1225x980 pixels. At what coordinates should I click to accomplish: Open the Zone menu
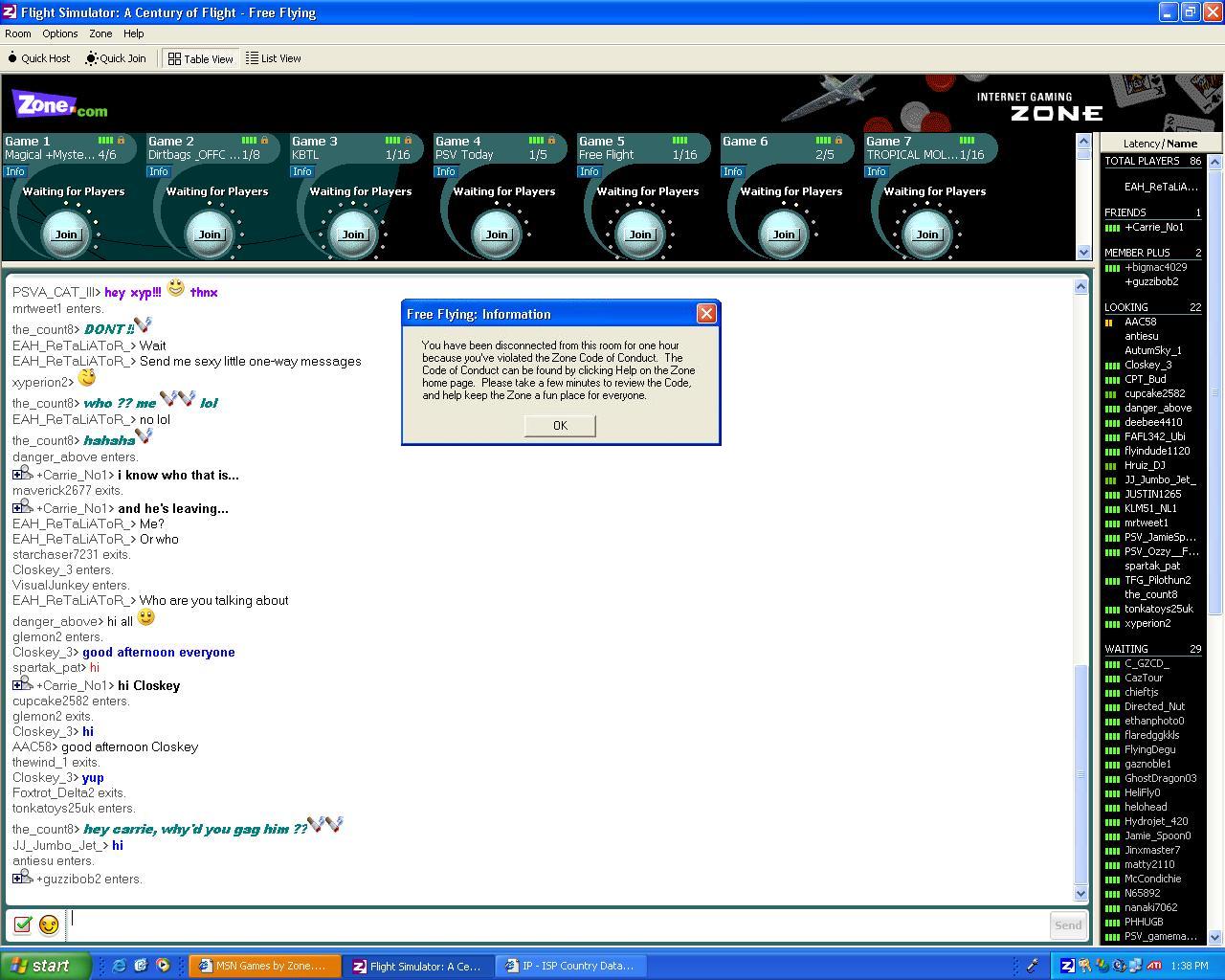[100, 33]
